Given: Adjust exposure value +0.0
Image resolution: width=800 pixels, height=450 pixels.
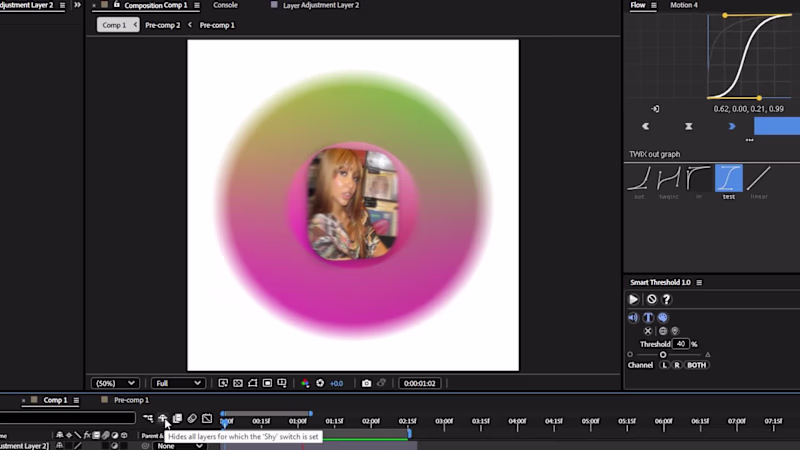Looking at the screenshot, I should pos(337,383).
